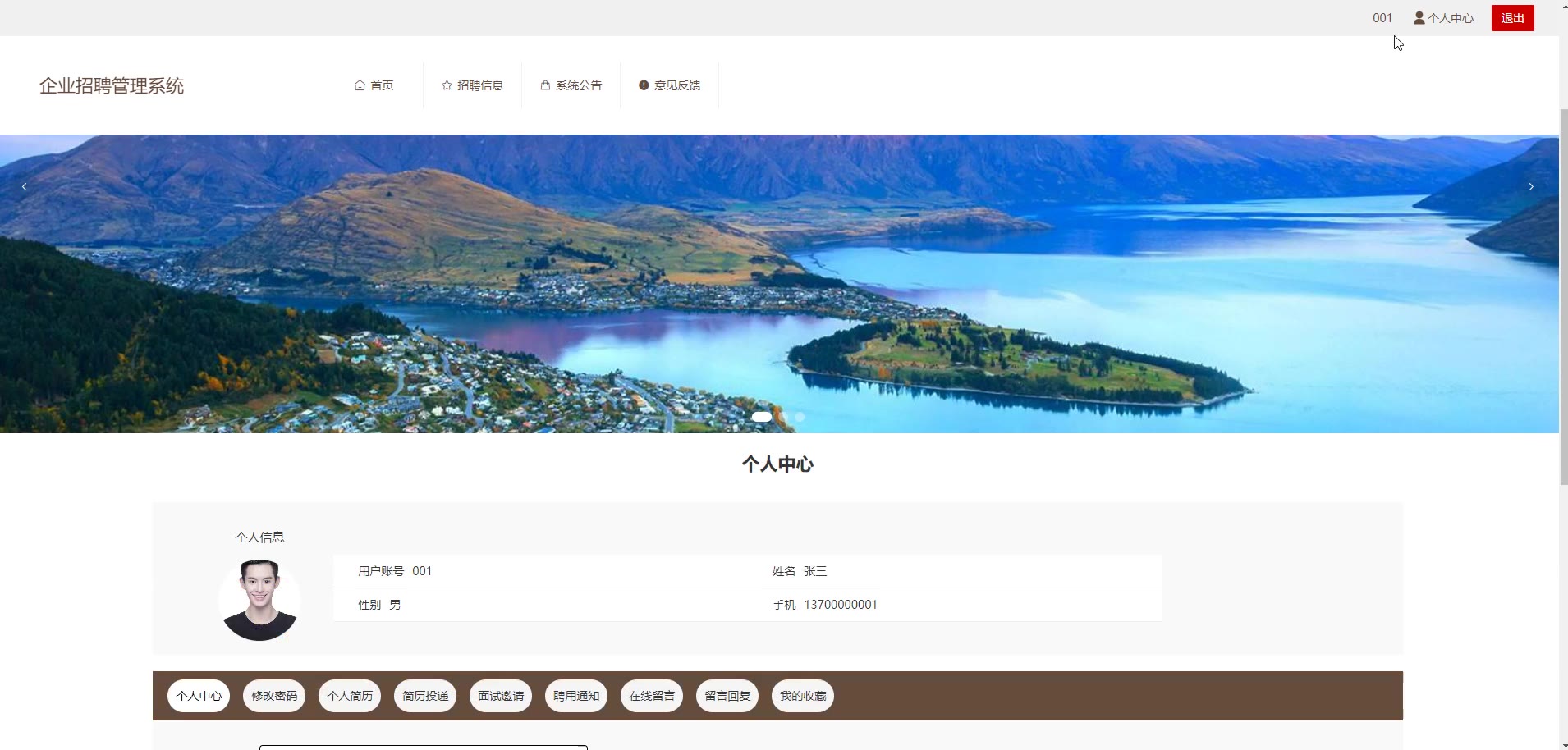Switch to the 聘用通知 tab

pos(576,696)
